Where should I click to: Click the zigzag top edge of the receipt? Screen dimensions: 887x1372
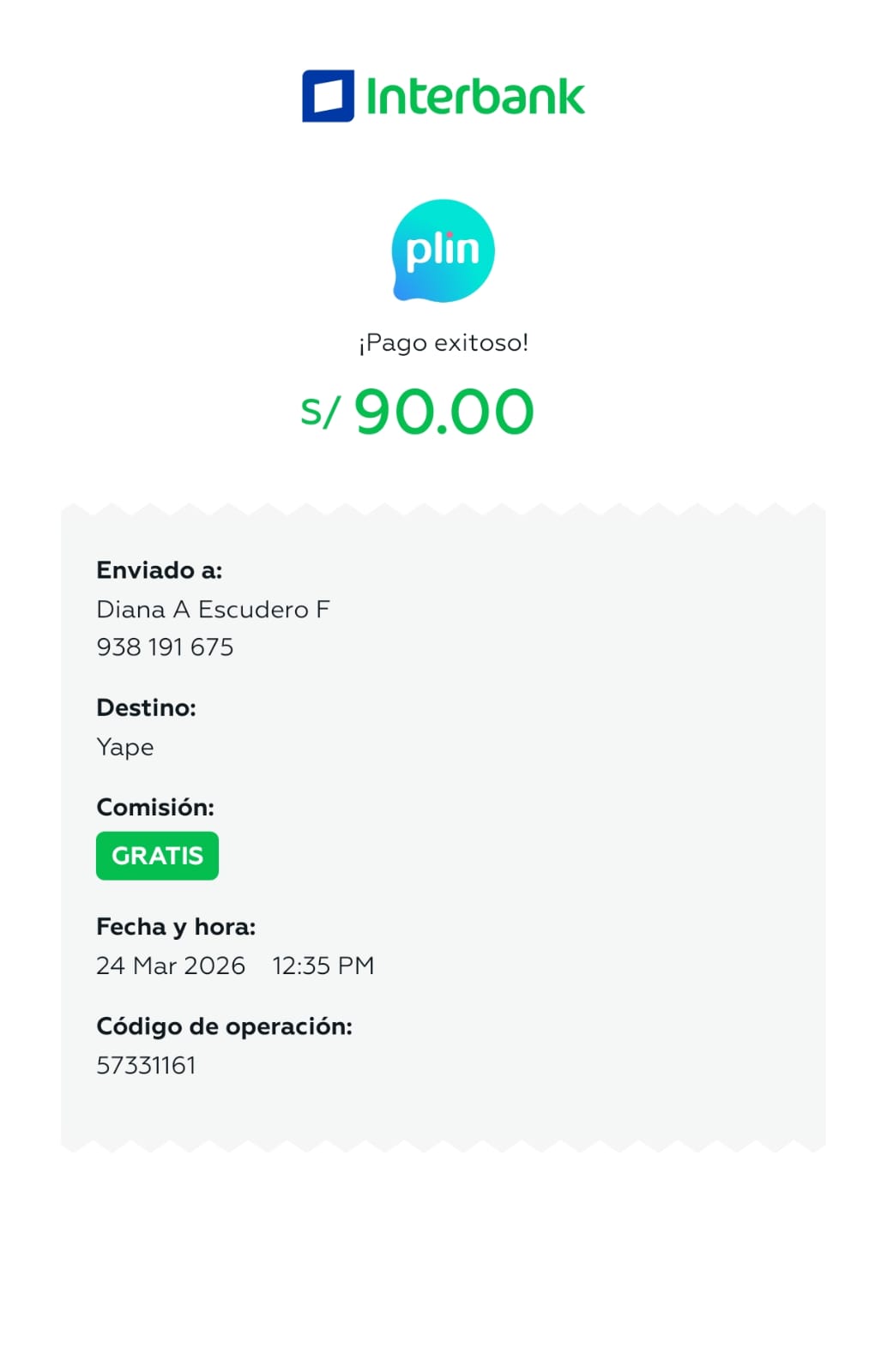[443, 511]
